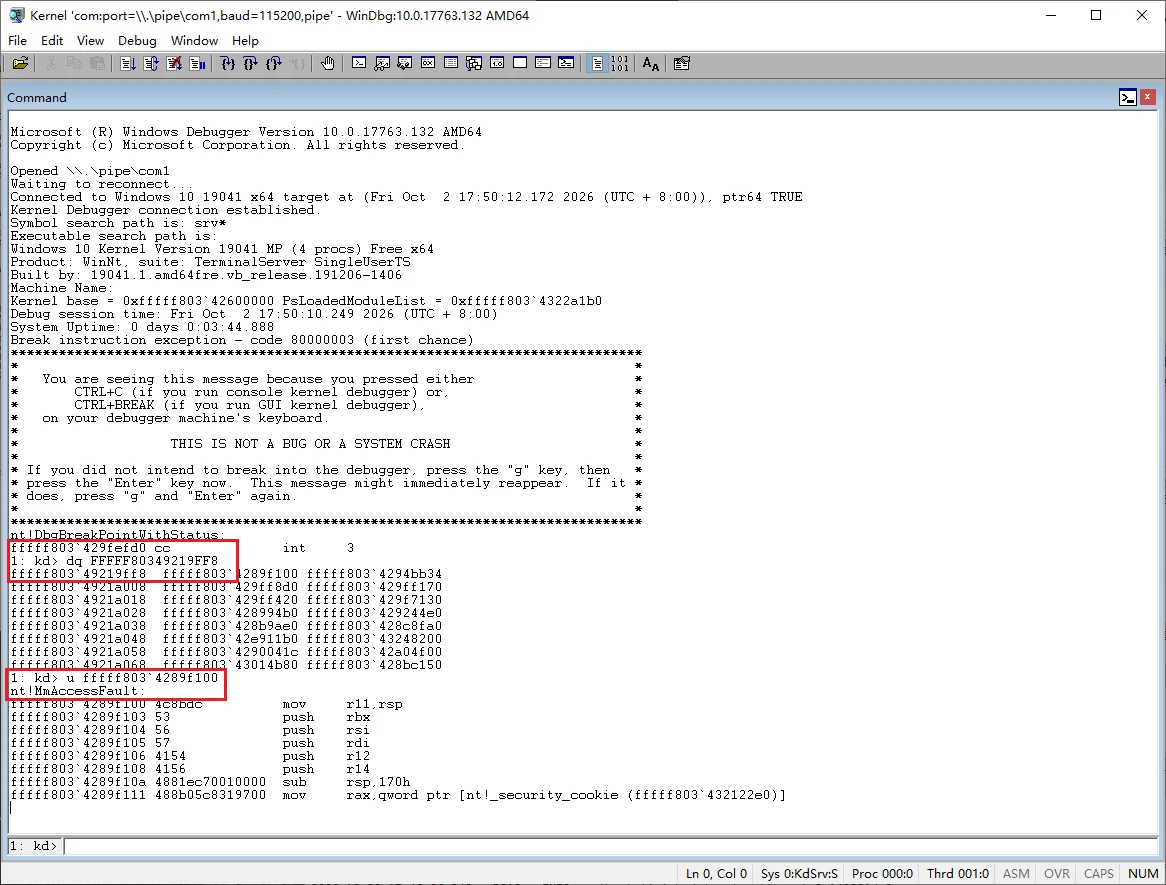The image size is (1166, 885).
Task: Open the Memory window from the toolbar
Action: click(451, 63)
